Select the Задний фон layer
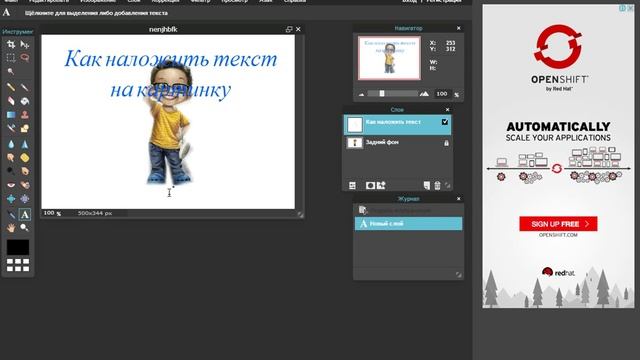 [x=398, y=143]
